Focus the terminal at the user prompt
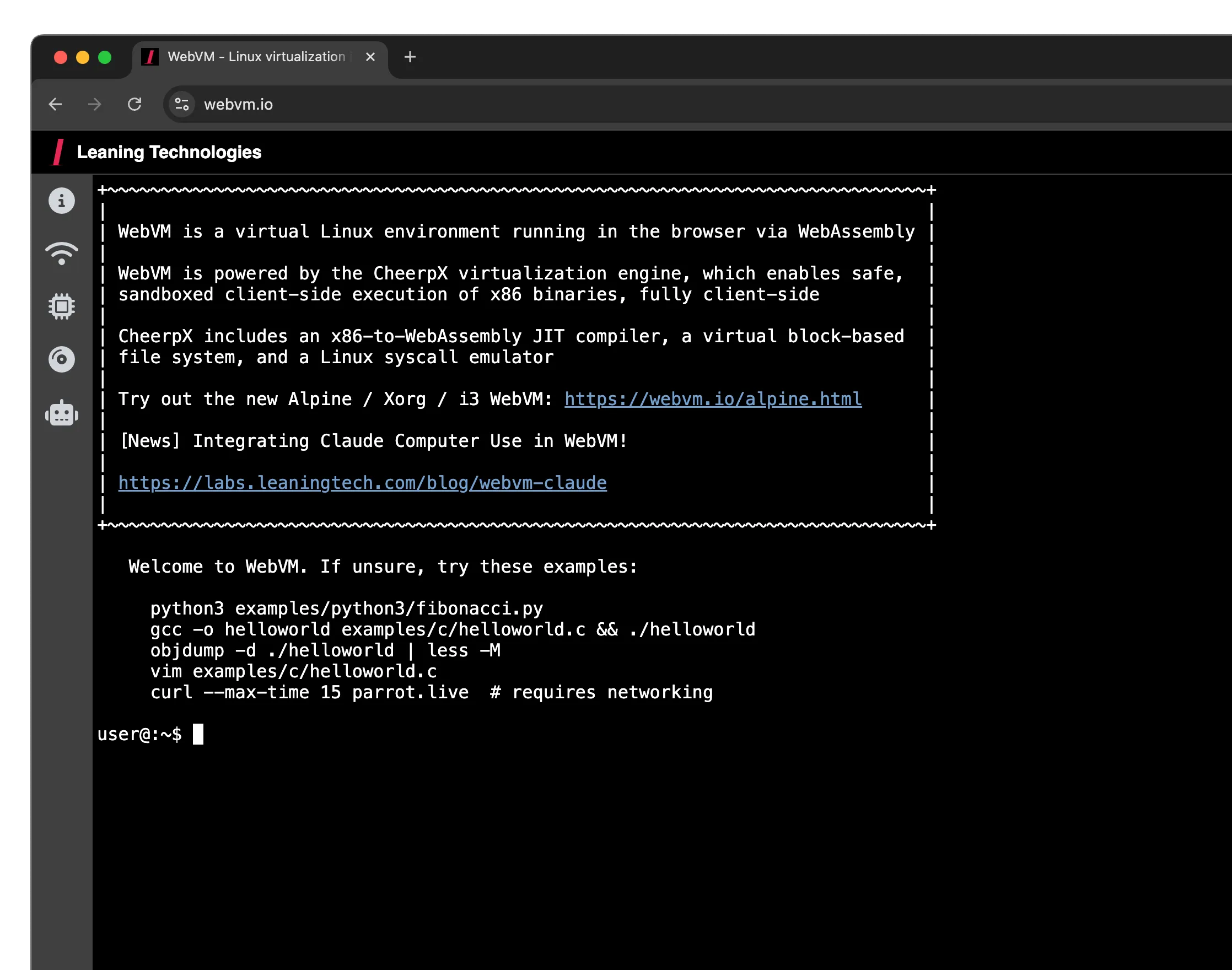Viewport: 1232px width, 970px height. (198, 734)
